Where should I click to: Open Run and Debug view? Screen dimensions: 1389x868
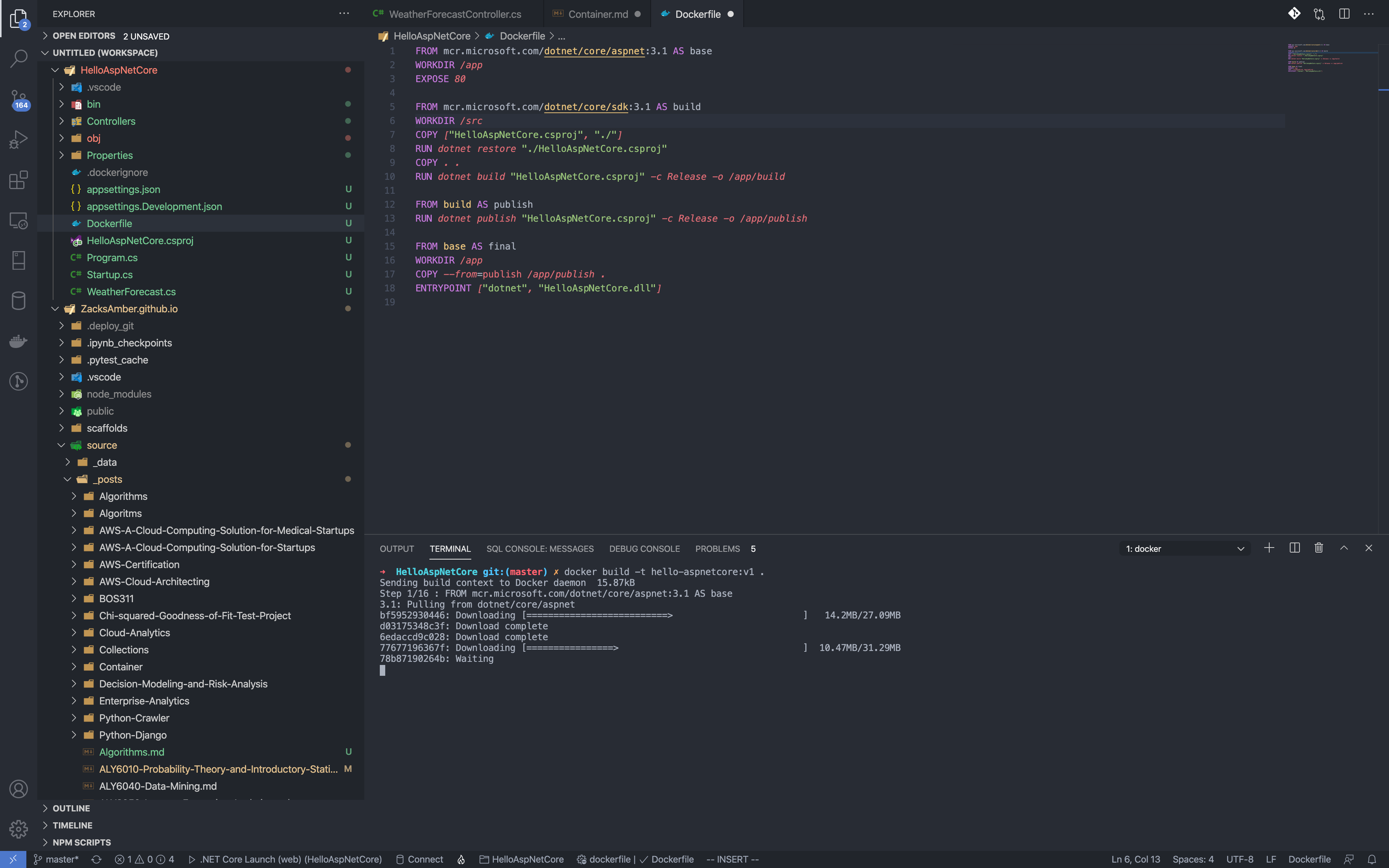[x=18, y=139]
